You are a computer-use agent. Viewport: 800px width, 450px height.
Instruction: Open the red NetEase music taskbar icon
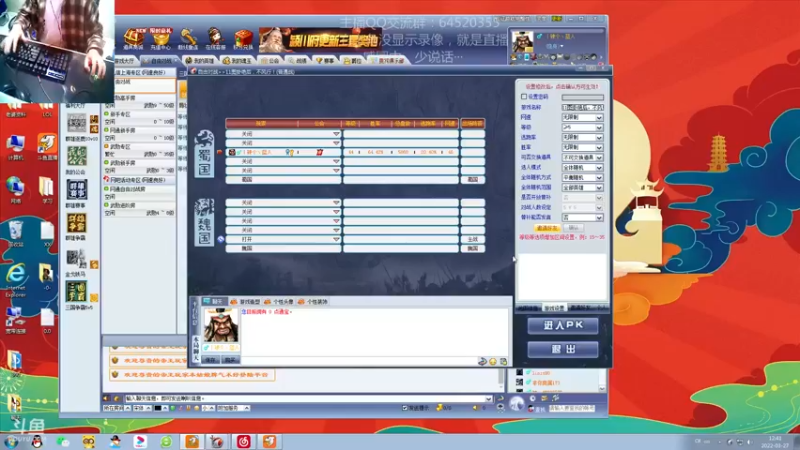(x=243, y=442)
